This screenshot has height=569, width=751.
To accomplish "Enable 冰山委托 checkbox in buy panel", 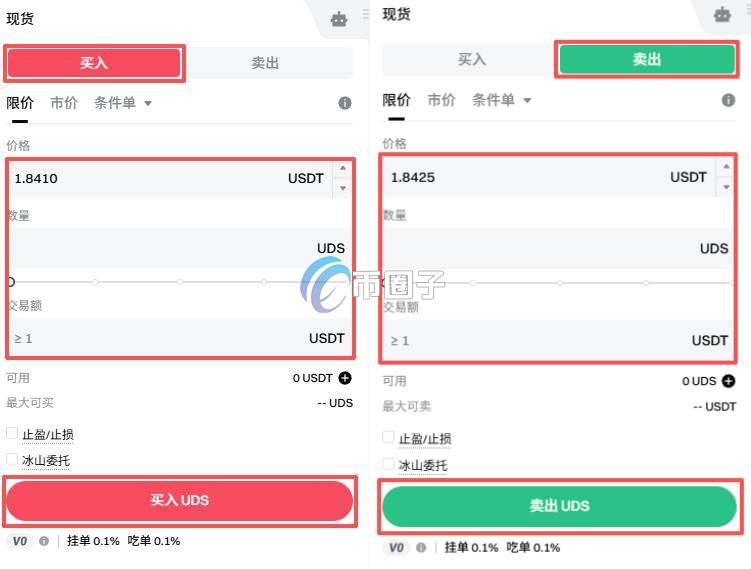I will tap(12, 459).
